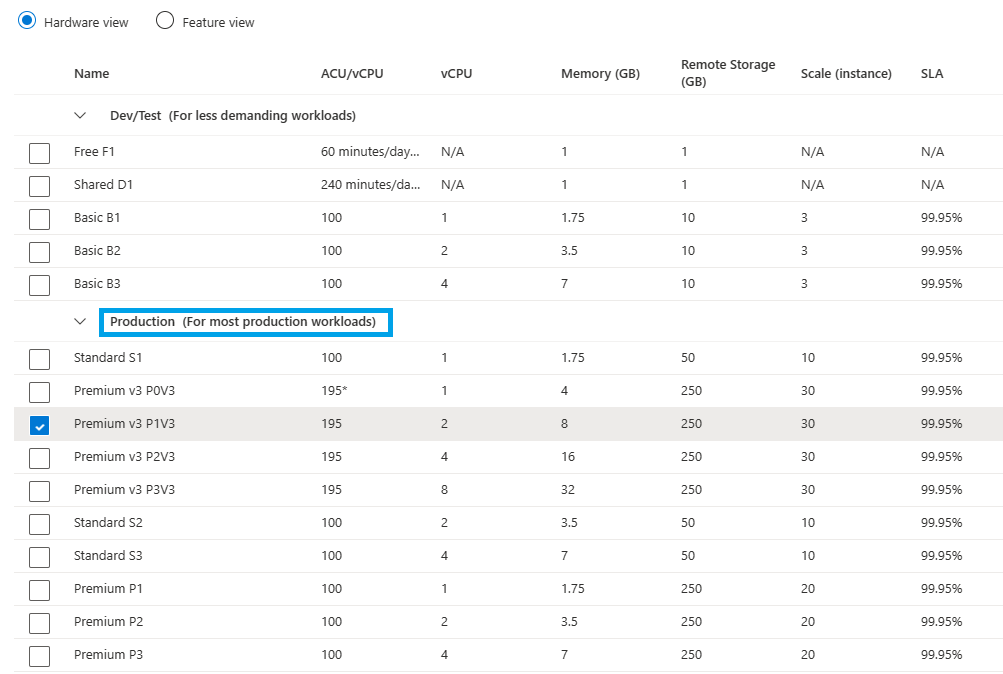Click the ACU/vCPU column header

click(352, 74)
